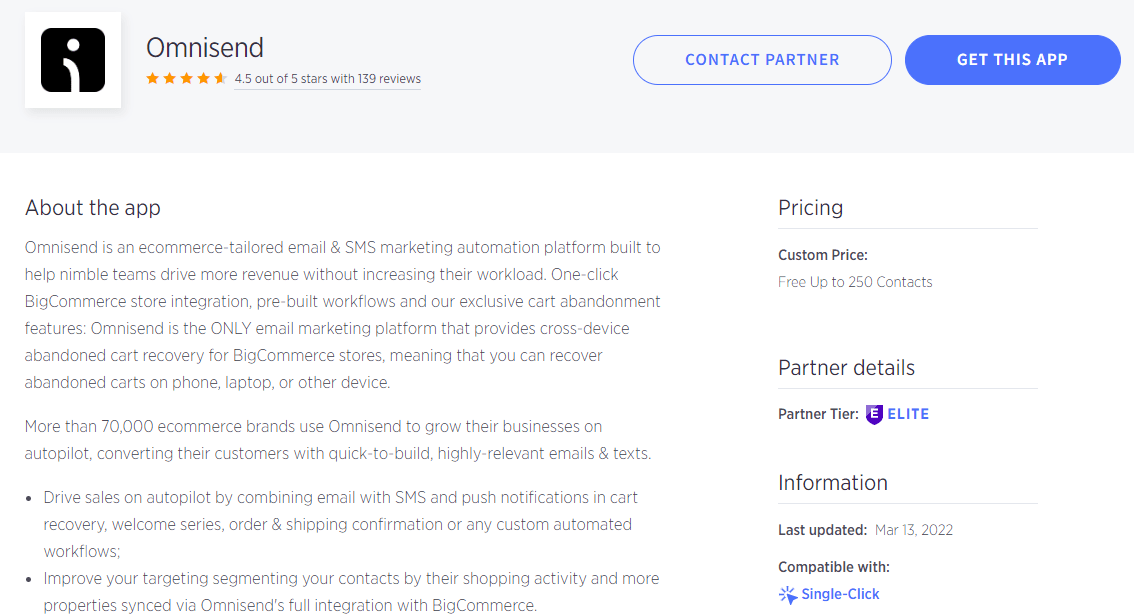The image size is (1134, 615).
Task: Click the Pricing heading
Action: (811, 208)
